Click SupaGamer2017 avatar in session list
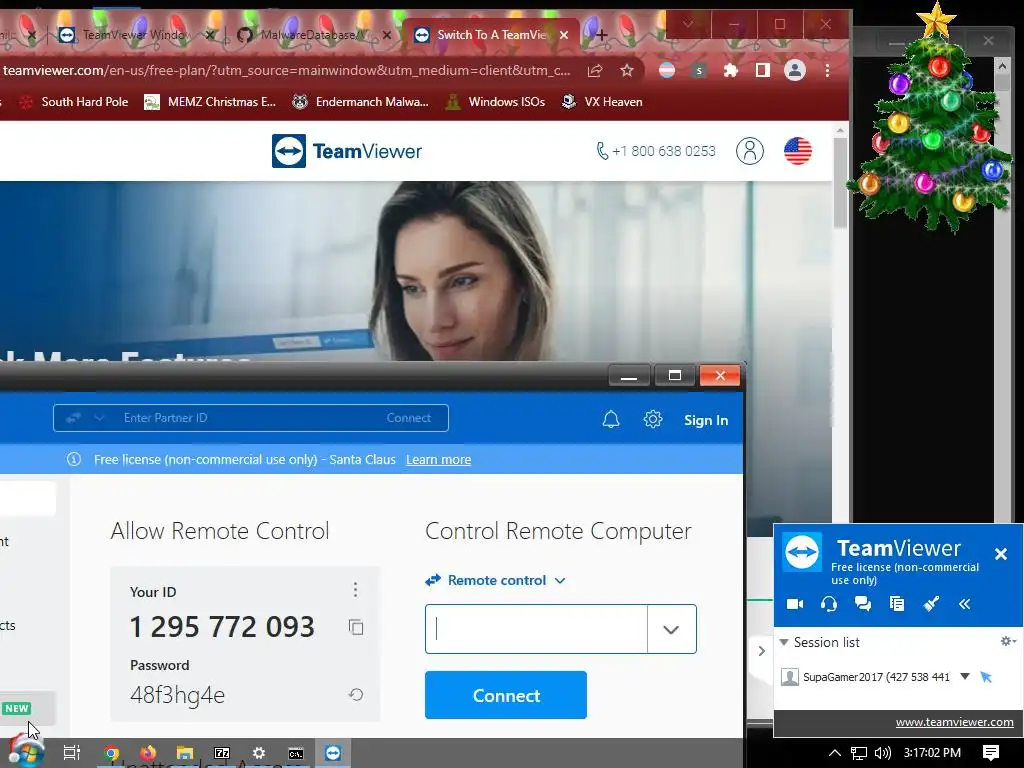Screen dimensions: 1024x768 click(790, 677)
